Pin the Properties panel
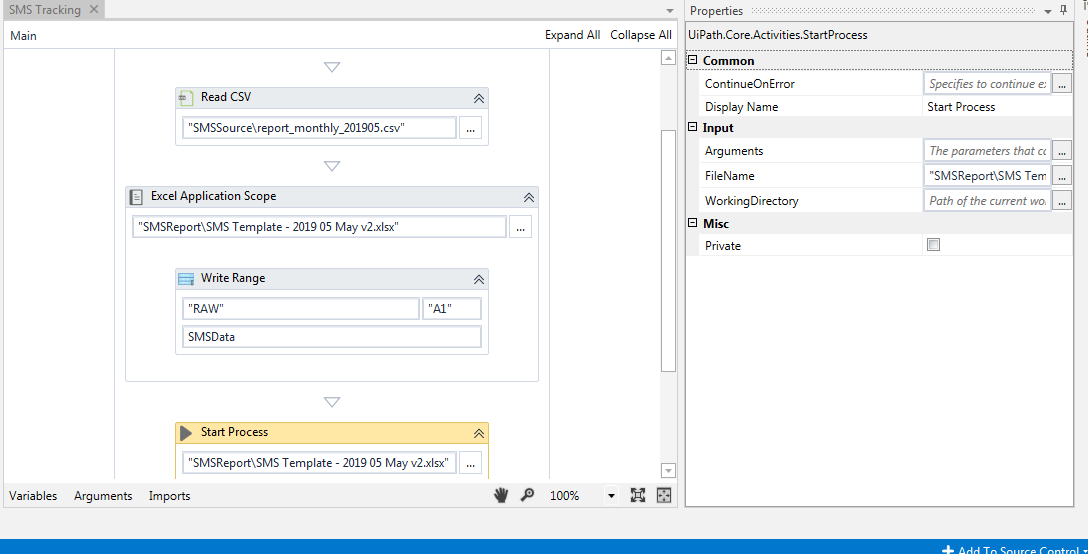 [x=1063, y=10]
